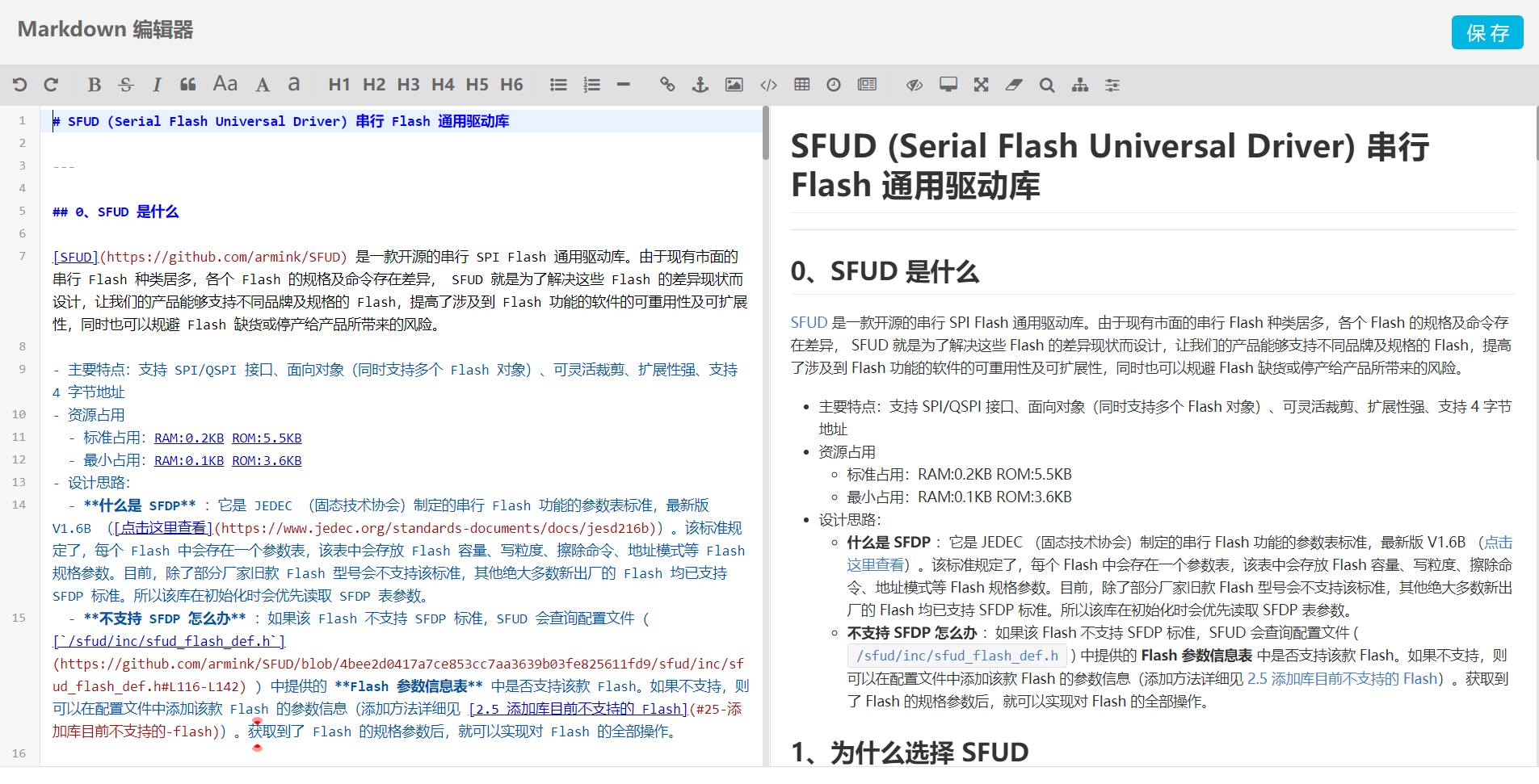Insert a code block
This screenshot has width=1539, height=784.
767,84
